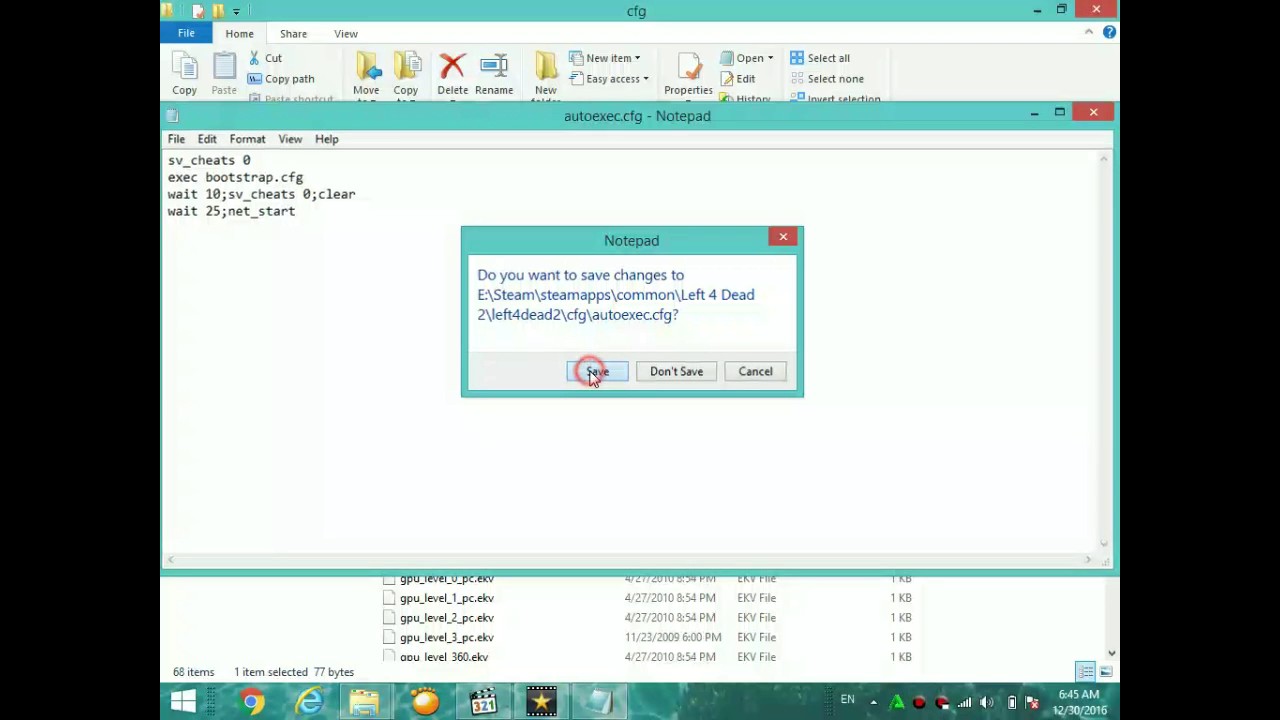Click the Cut scissors button

[265, 58]
